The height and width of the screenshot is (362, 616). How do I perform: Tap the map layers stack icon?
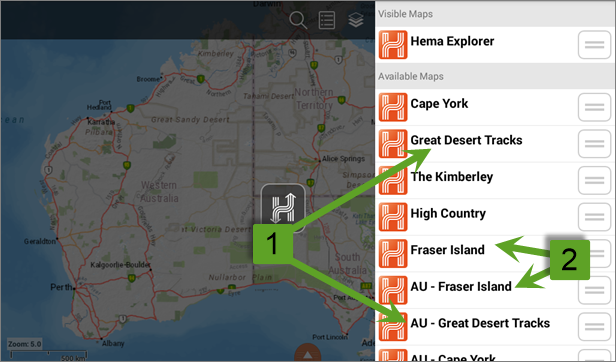[356, 20]
